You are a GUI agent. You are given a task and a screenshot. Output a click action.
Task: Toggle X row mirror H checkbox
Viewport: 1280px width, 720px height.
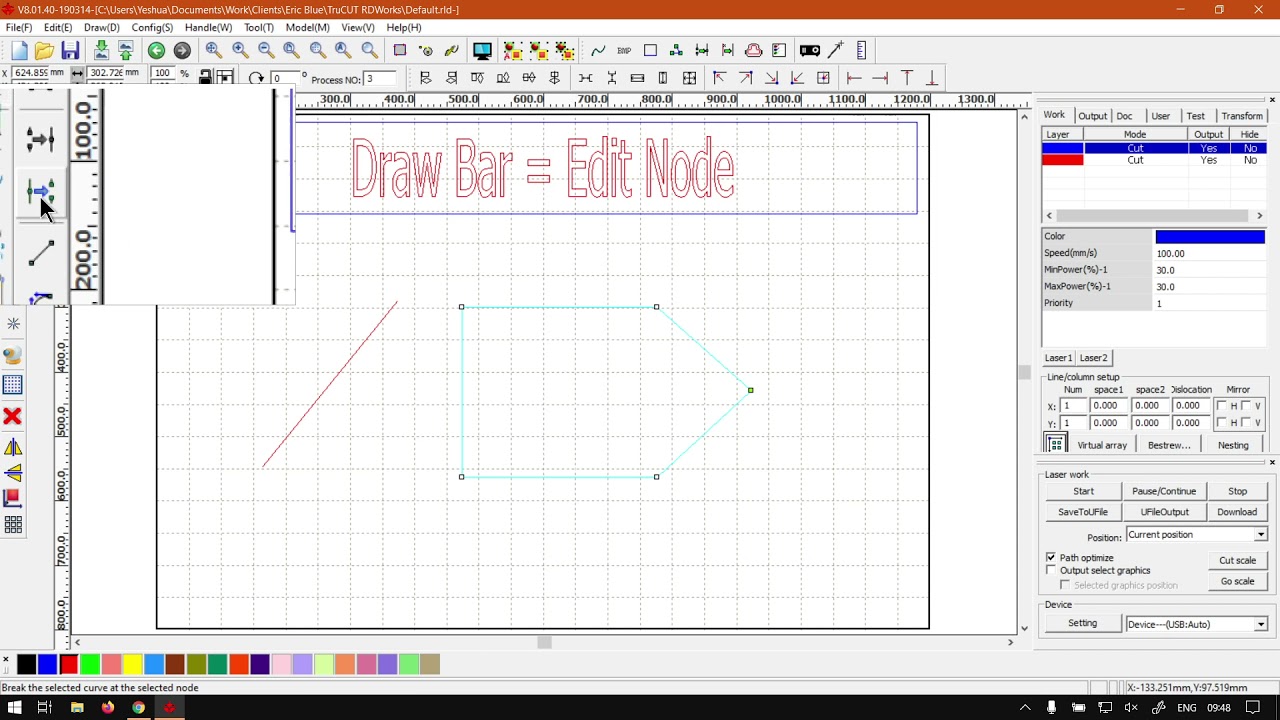point(1222,406)
